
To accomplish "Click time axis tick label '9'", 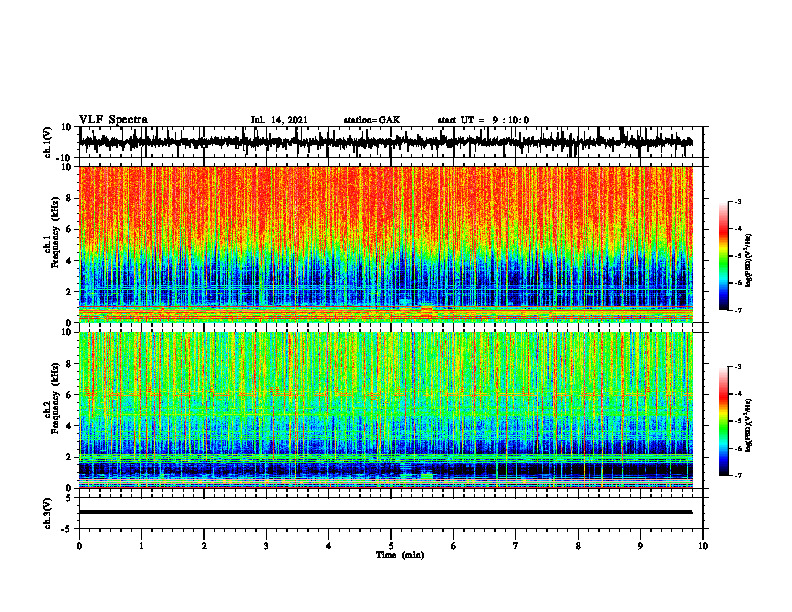I will 640,546.
